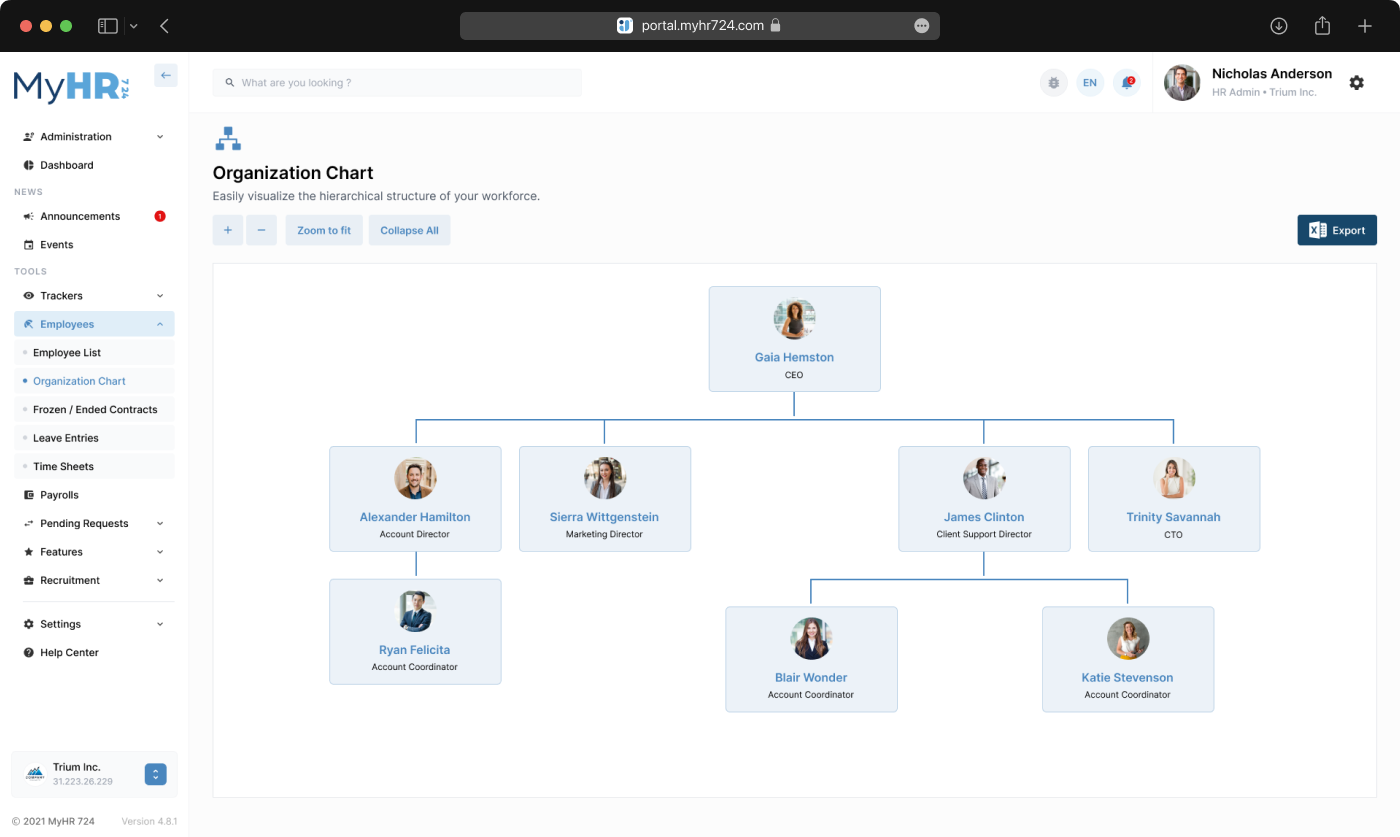The height and width of the screenshot is (837, 1400).
Task: Open a new browser tab with plus
Action: [x=1365, y=26]
